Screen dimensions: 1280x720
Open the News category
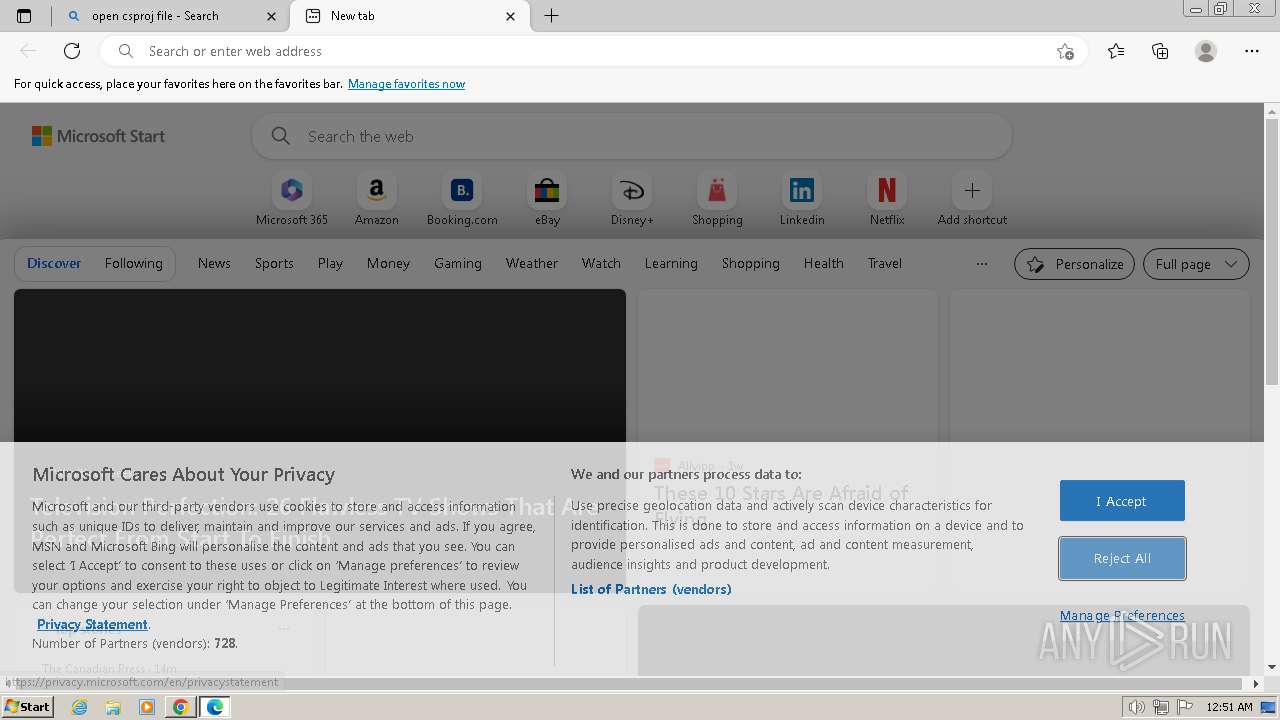pos(214,263)
